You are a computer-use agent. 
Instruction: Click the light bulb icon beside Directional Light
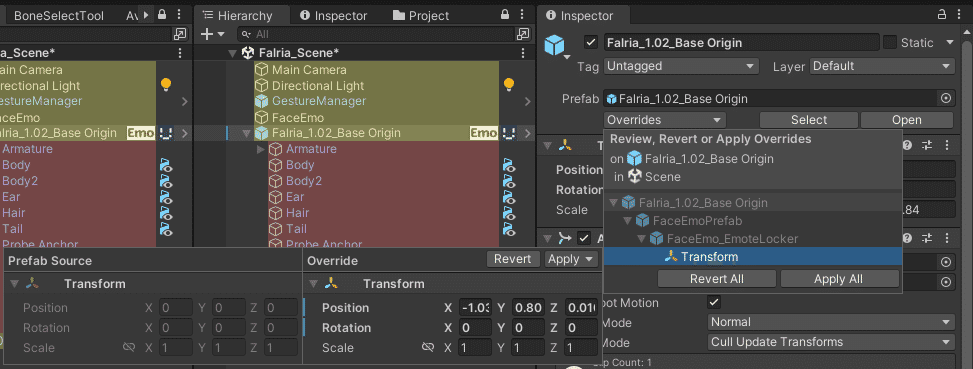click(x=509, y=85)
